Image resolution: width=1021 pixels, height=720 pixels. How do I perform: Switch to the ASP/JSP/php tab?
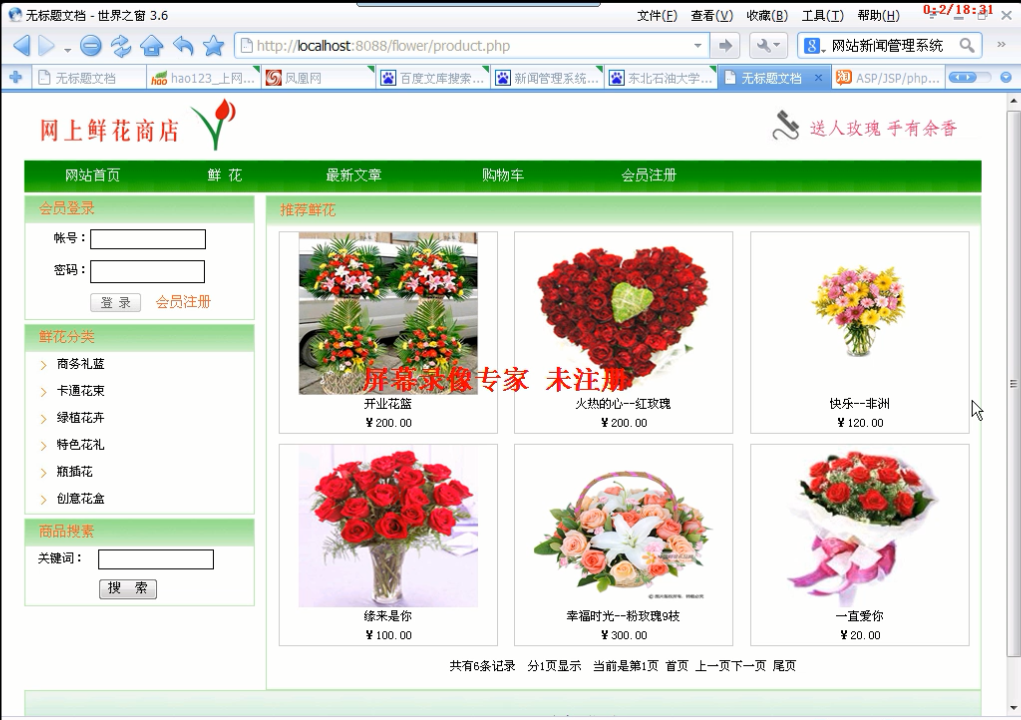point(888,78)
